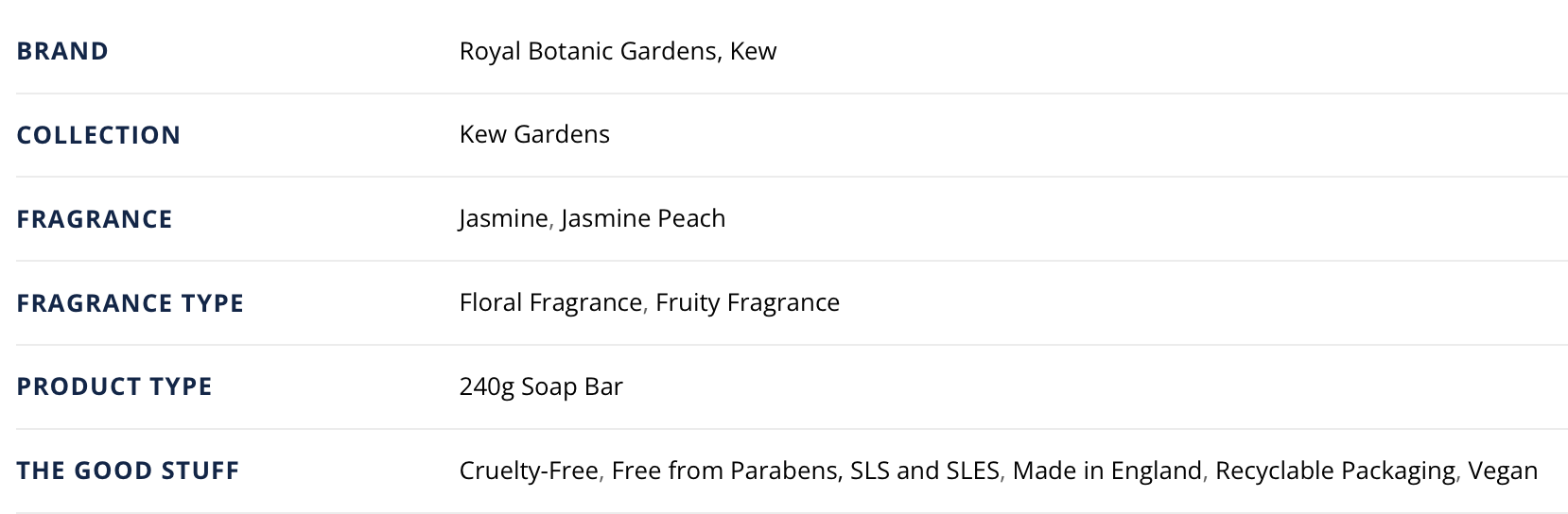
Task: Open the Made in England link
Action: tap(1107, 471)
